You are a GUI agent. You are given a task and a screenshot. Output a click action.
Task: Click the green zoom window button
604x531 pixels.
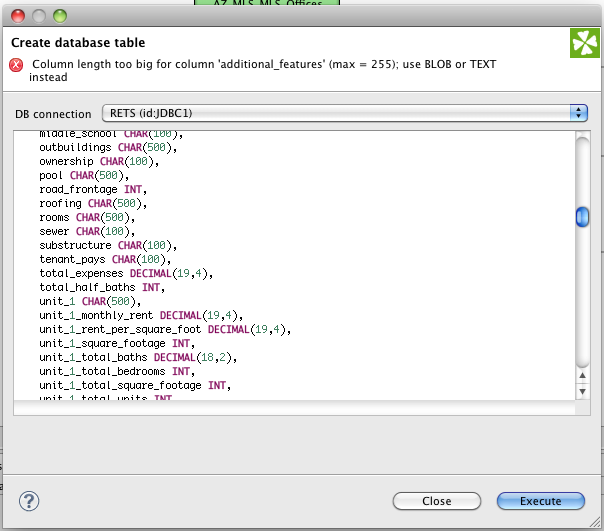point(60,16)
